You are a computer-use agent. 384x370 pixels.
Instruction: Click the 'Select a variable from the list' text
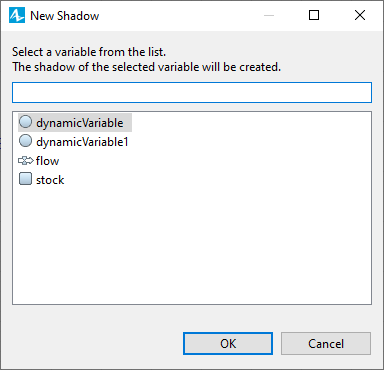click(89, 52)
